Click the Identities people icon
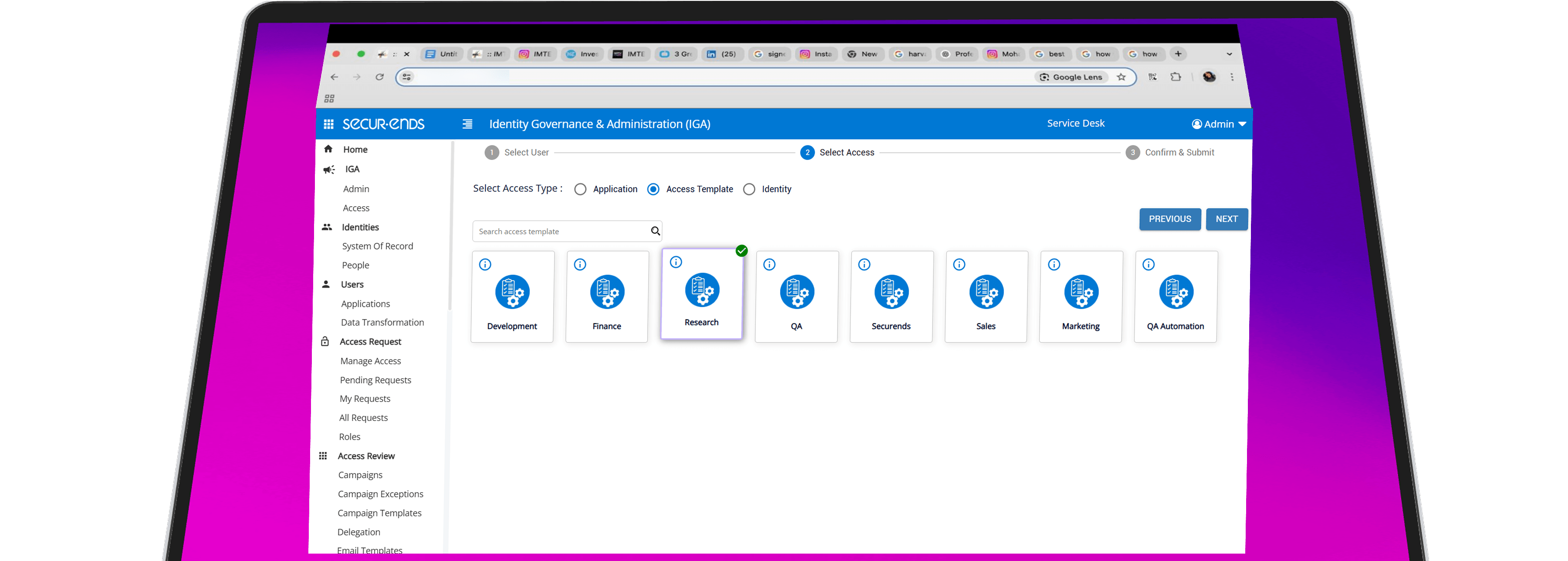Image resolution: width=1568 pixels, height=561 pixels. click(x=327, y=227)
